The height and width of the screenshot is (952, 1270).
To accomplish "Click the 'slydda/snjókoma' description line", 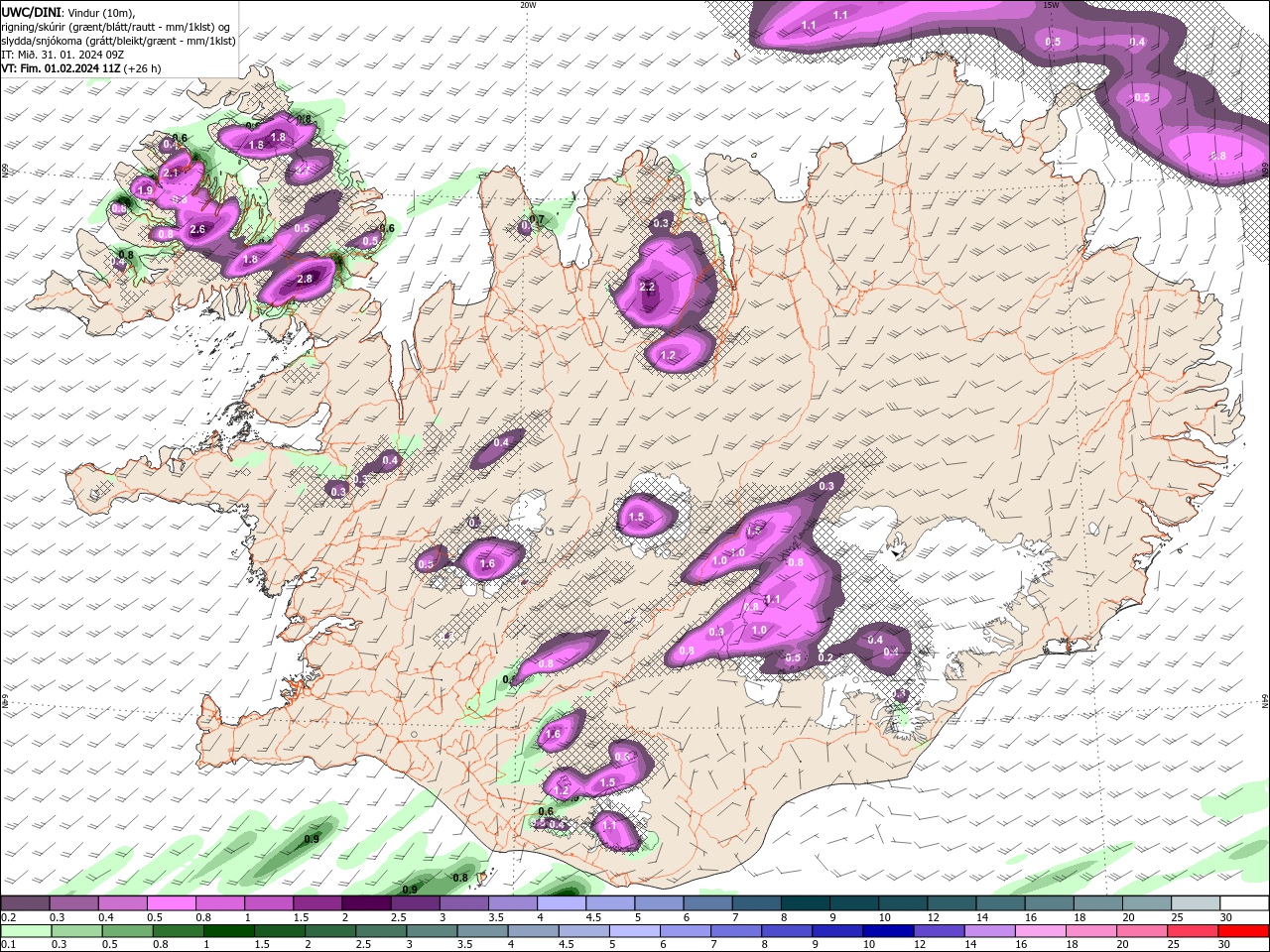I will click(x=118, y=41).
